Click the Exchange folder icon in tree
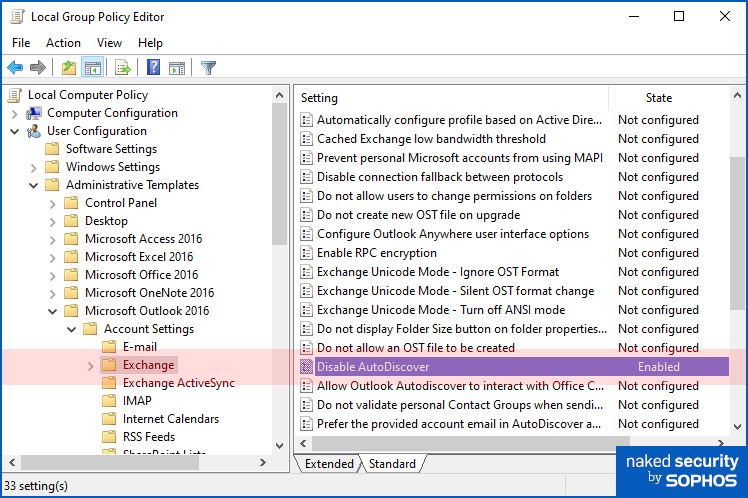748x498 pixels. click(109, 365)
